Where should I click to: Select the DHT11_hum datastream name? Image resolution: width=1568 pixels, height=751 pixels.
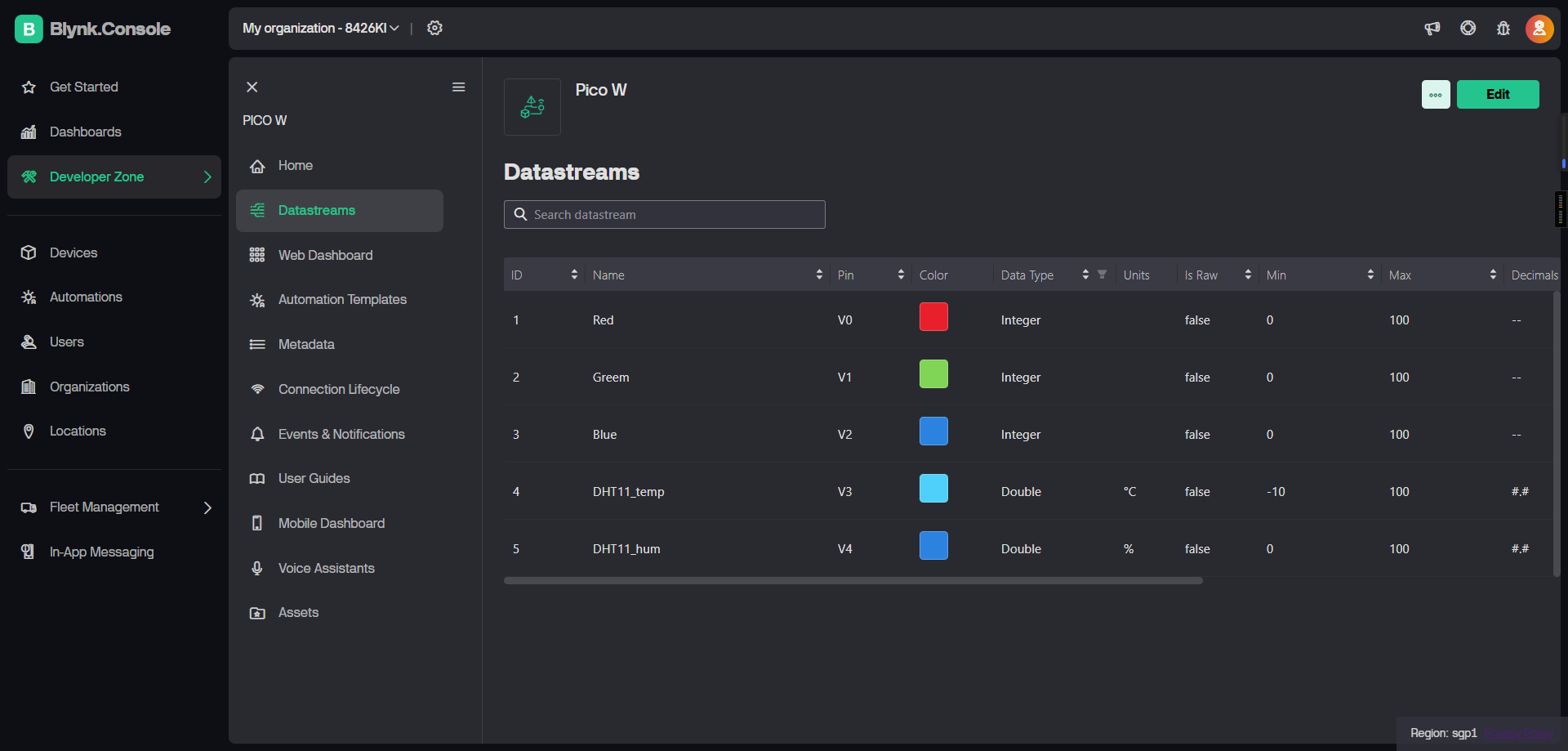click(x=626, y=549)
